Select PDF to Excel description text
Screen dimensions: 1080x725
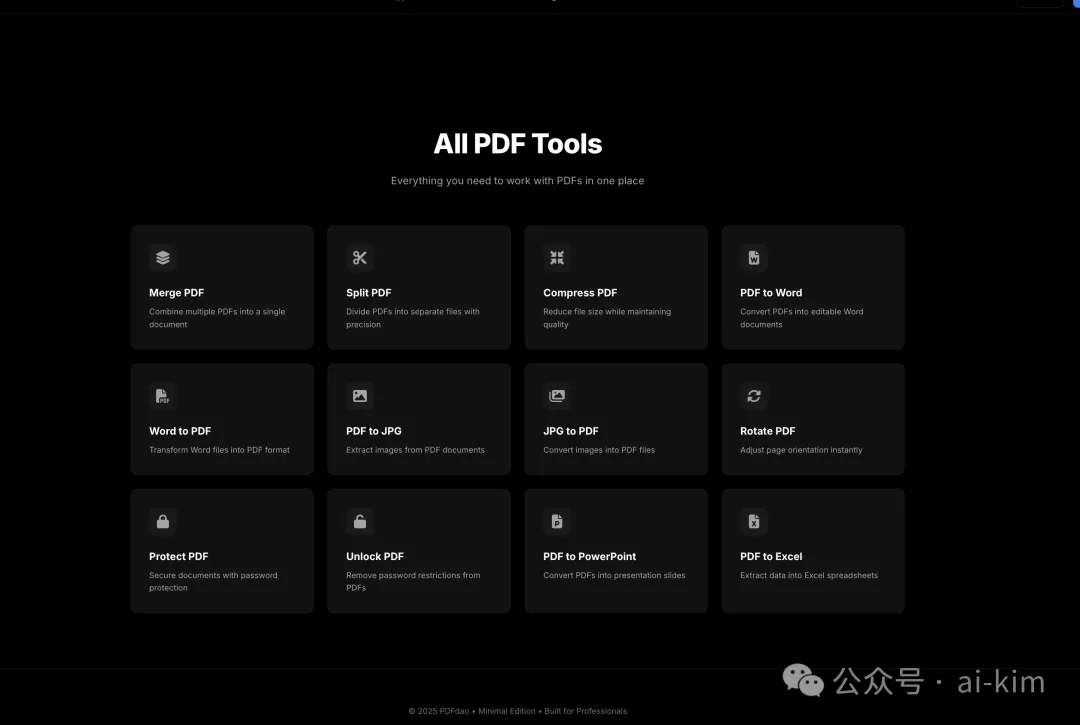[x=809, y=575]
